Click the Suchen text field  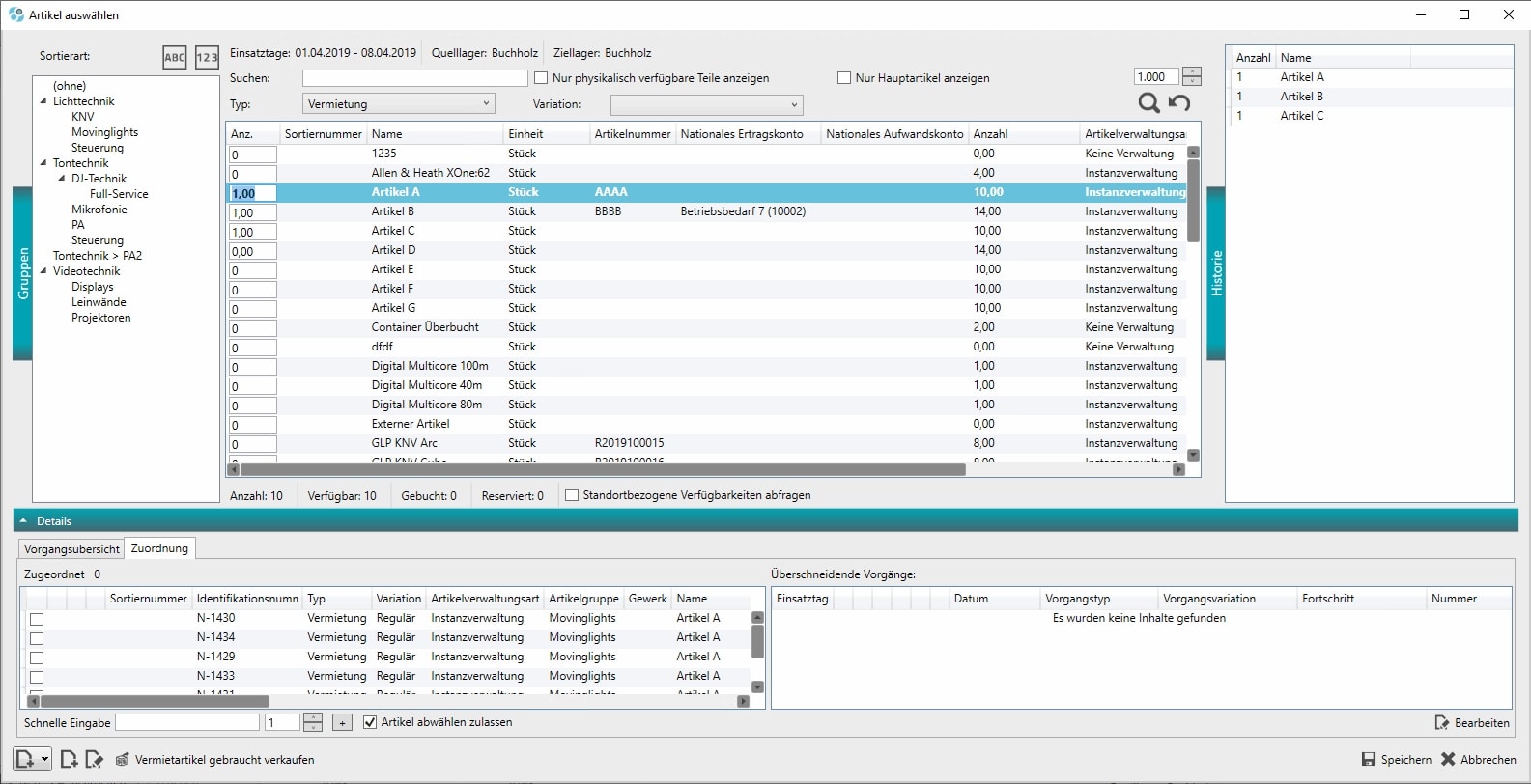coord(415,78)
